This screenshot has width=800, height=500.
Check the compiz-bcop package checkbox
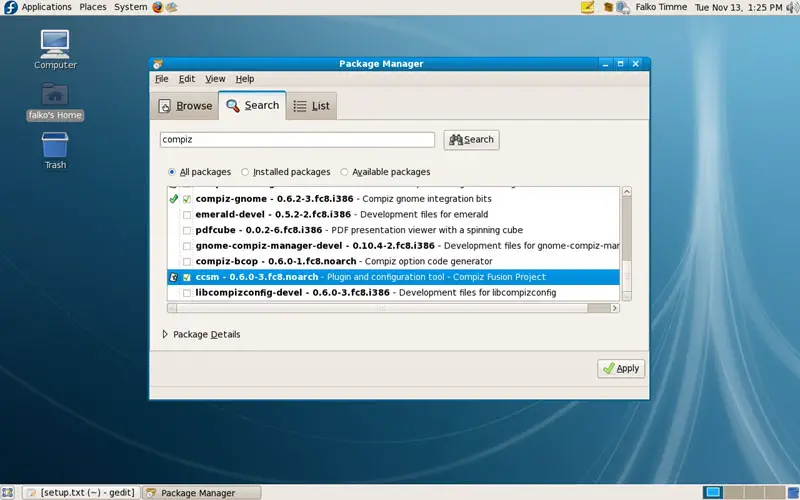click(x=187, y=262)
